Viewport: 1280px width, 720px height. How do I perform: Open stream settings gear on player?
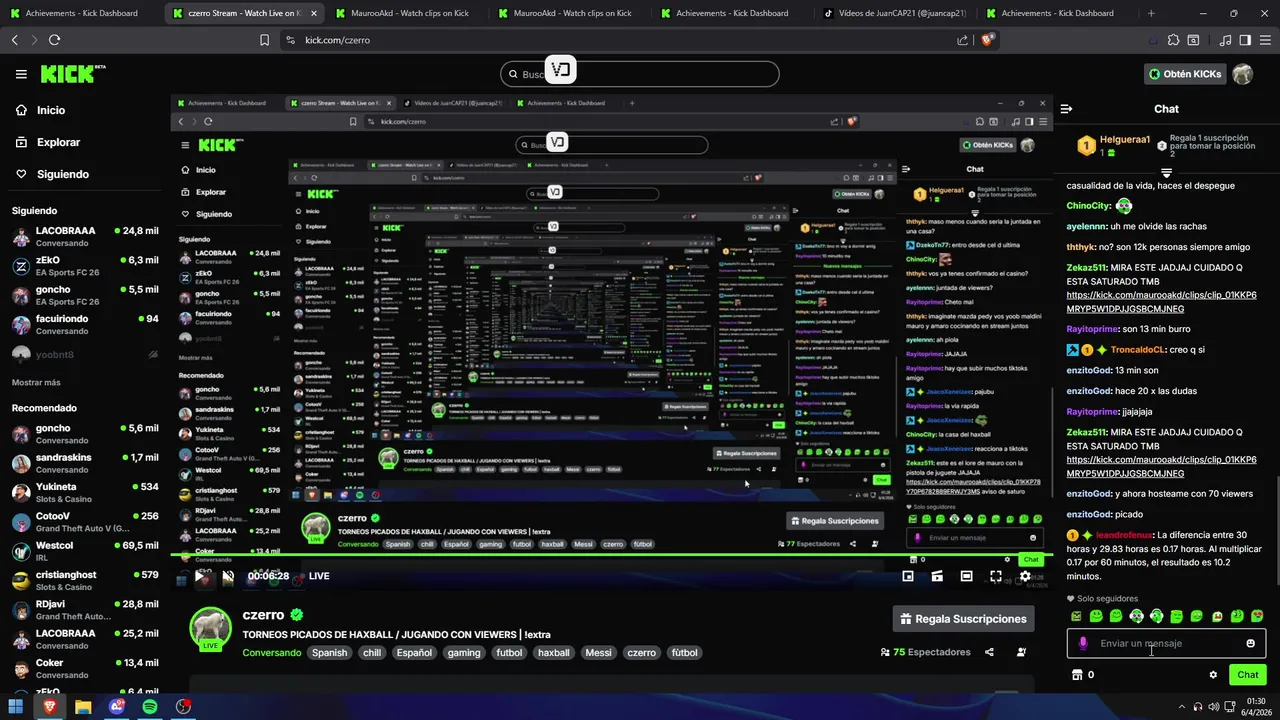point(1025,576)
